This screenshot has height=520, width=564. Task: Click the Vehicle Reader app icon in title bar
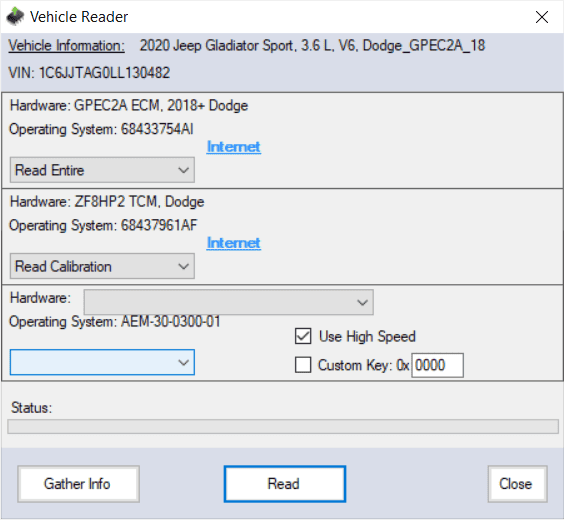coord(15,17)
